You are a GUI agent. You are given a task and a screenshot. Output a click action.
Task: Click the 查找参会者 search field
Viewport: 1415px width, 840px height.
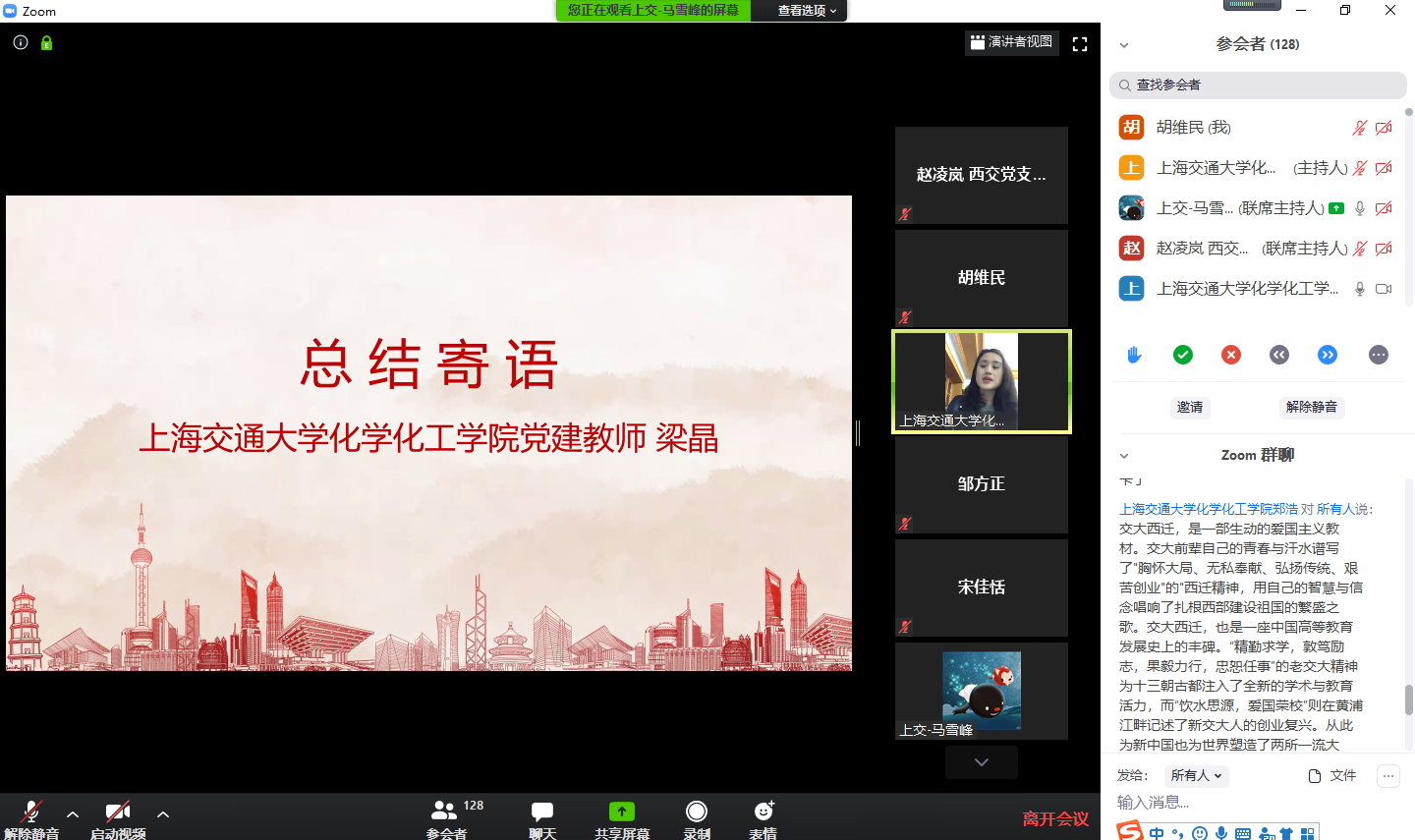[x=1258, y=85]
